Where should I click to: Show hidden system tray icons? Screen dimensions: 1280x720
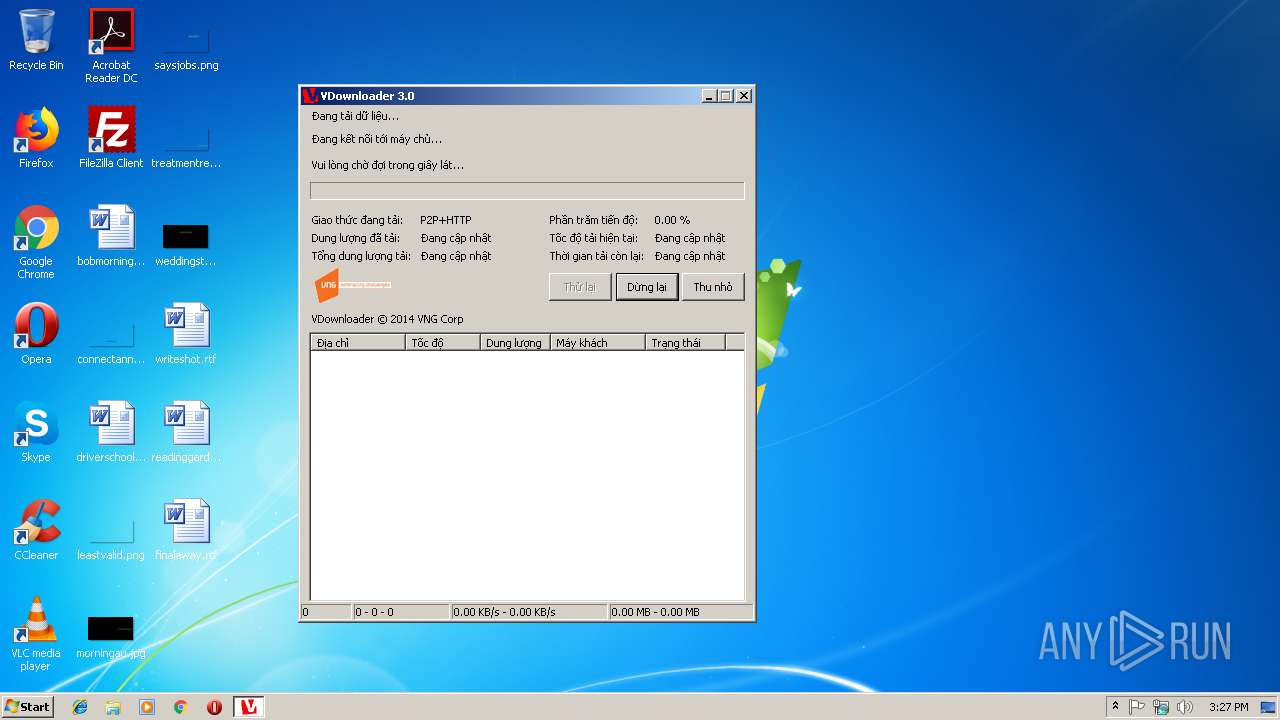(1115, 707)
